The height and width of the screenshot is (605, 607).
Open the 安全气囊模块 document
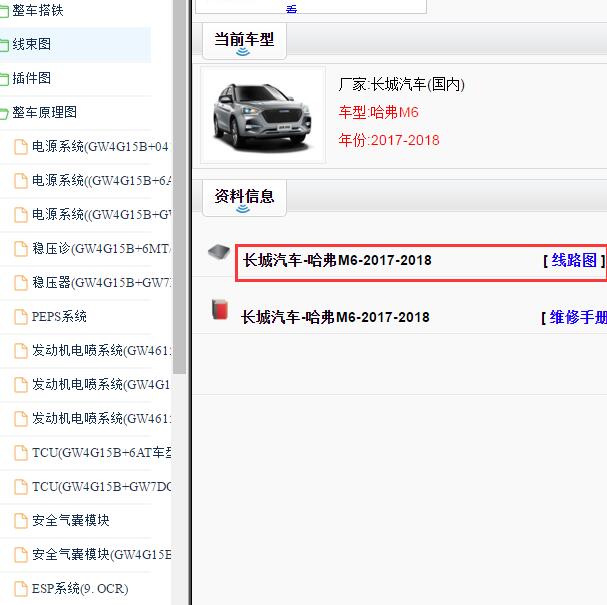click(x=70, y=521)
